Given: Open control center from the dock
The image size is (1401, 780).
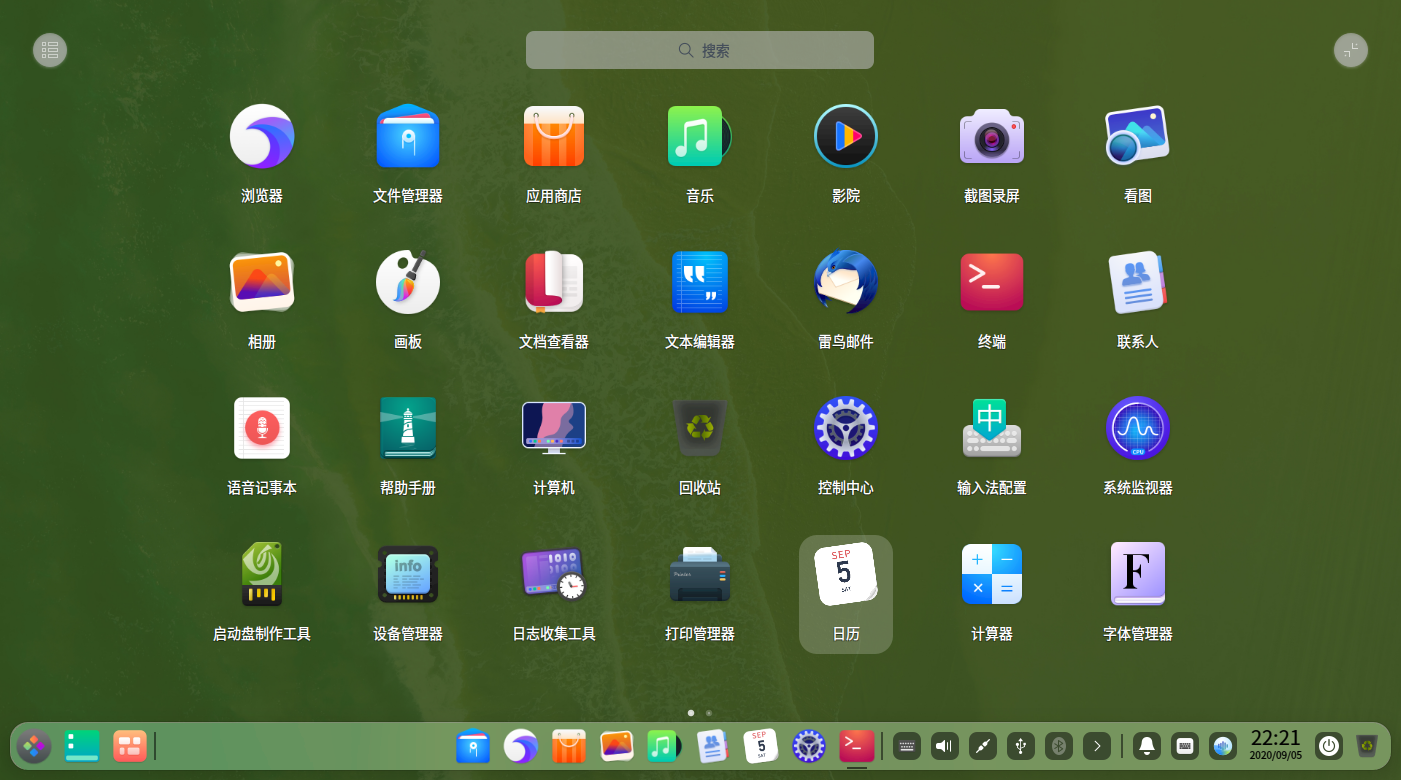Looking at the screenshot, I should [808, 746].
